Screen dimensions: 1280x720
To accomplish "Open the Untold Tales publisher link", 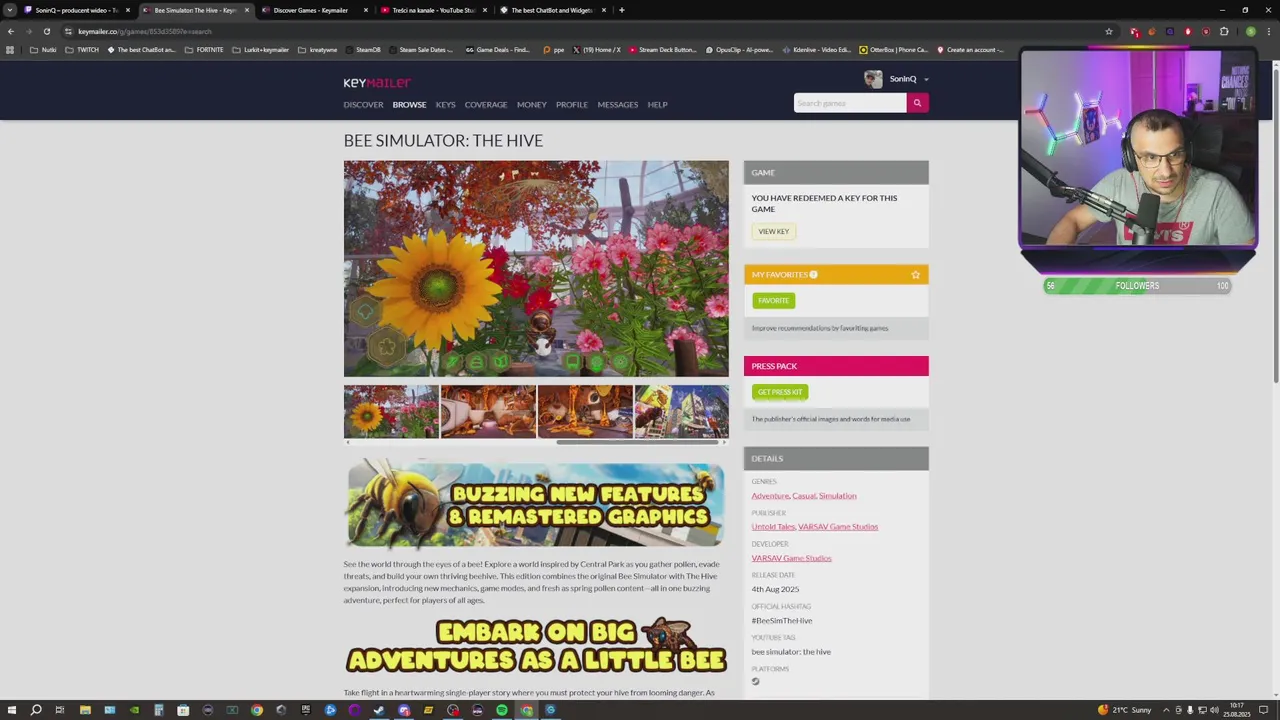I will (x=773, y=527).
